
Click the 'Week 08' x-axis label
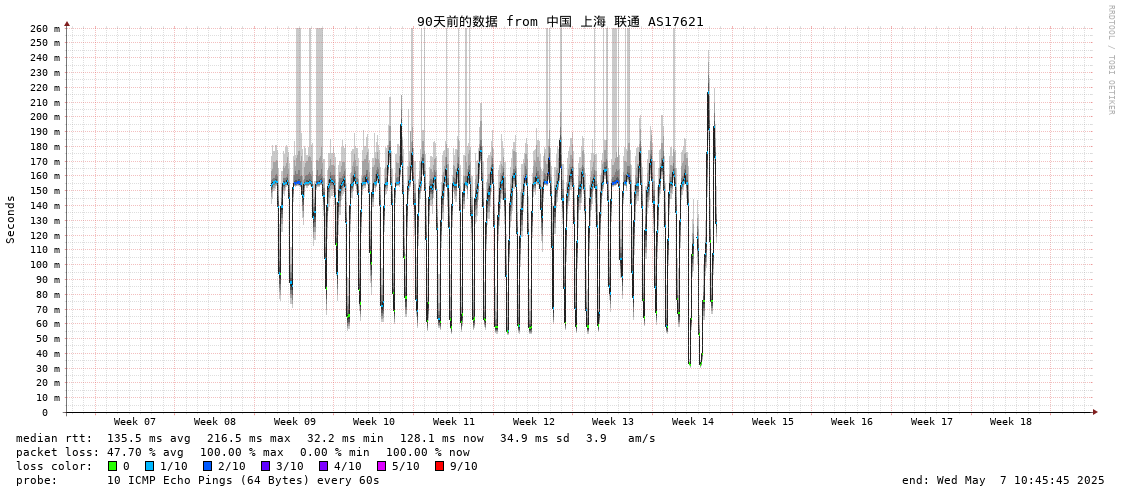[214, 422]
